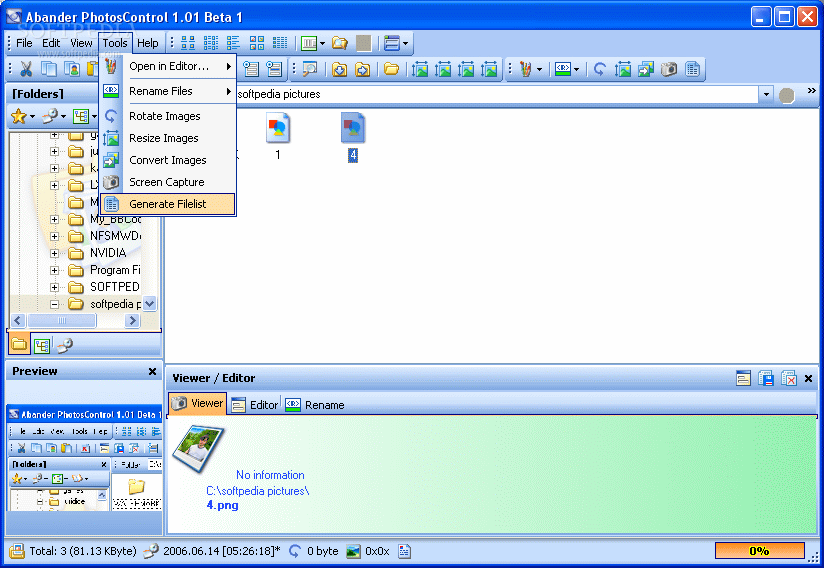Open the Open in Editor... submenu

click(x=168, y=66)
